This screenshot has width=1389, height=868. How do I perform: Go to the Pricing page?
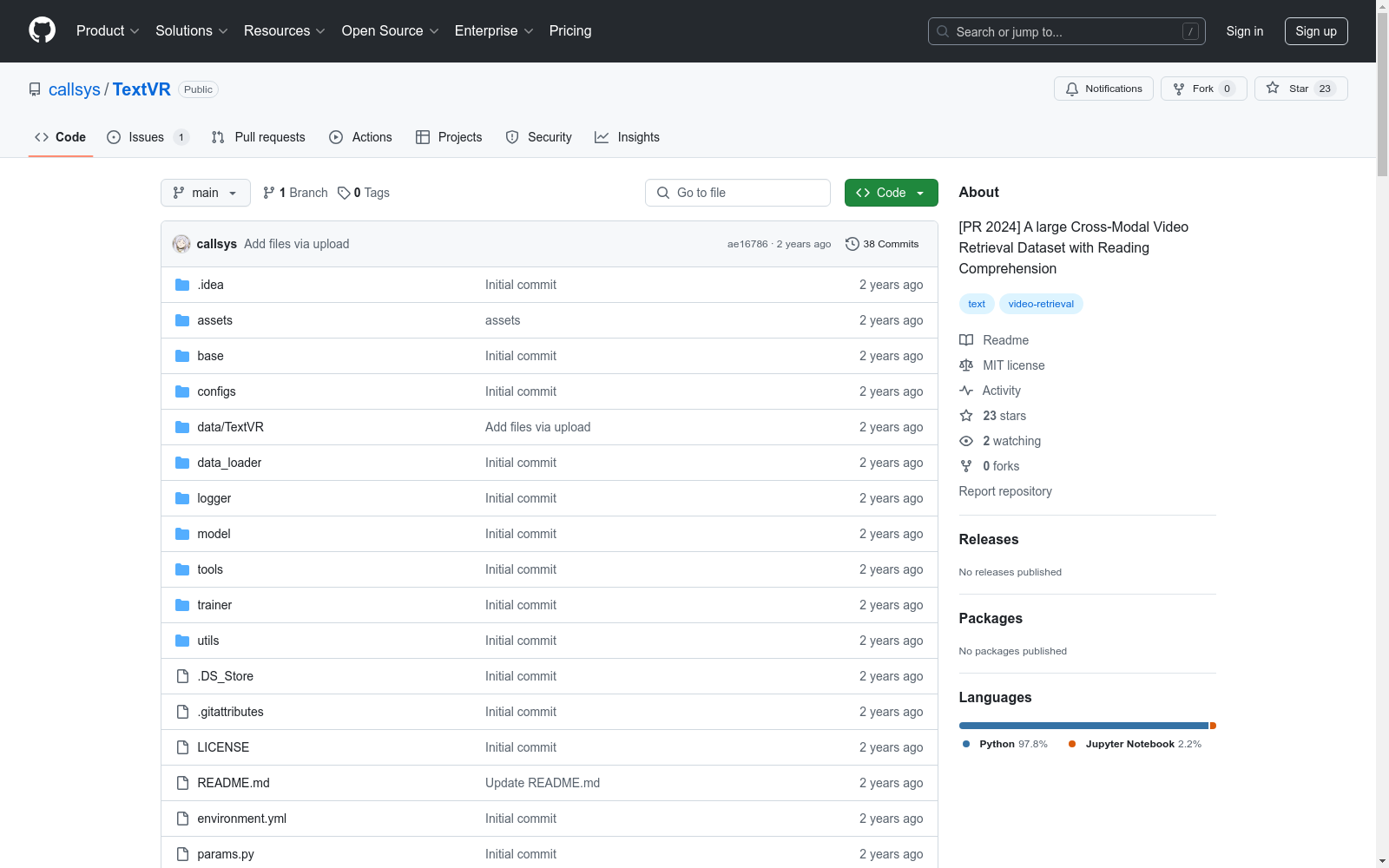point(570,30)
